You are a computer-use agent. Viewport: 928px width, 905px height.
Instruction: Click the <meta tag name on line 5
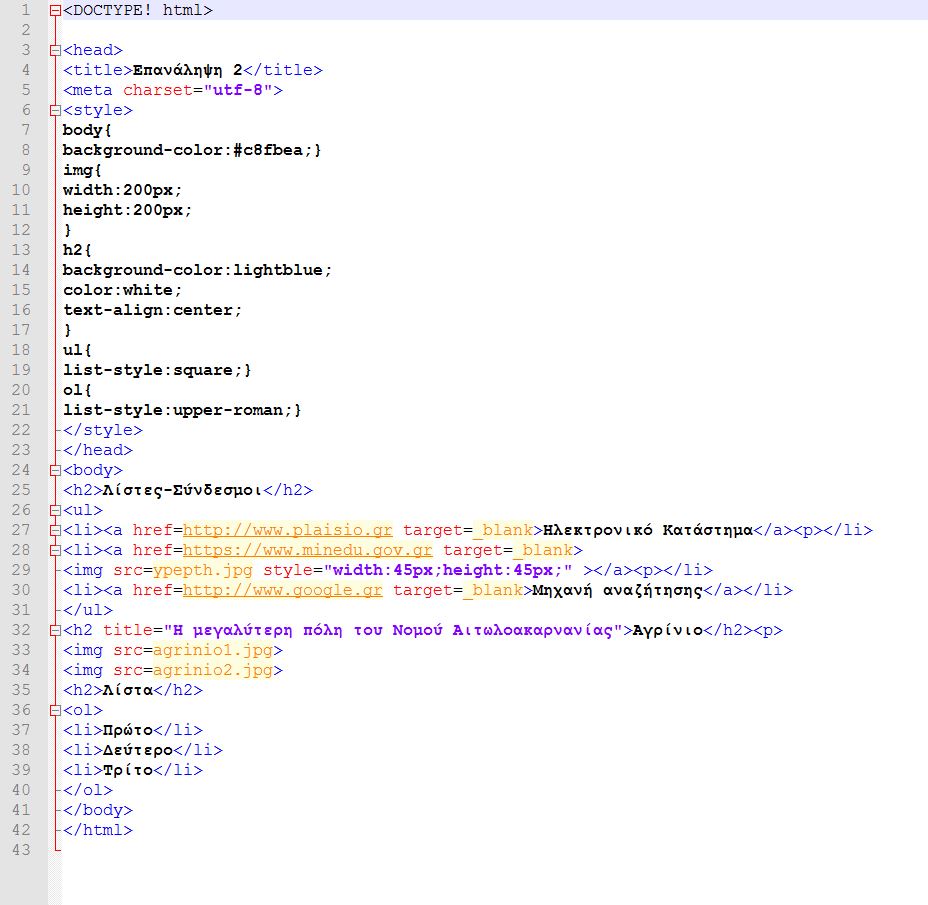tap(88, 90)
